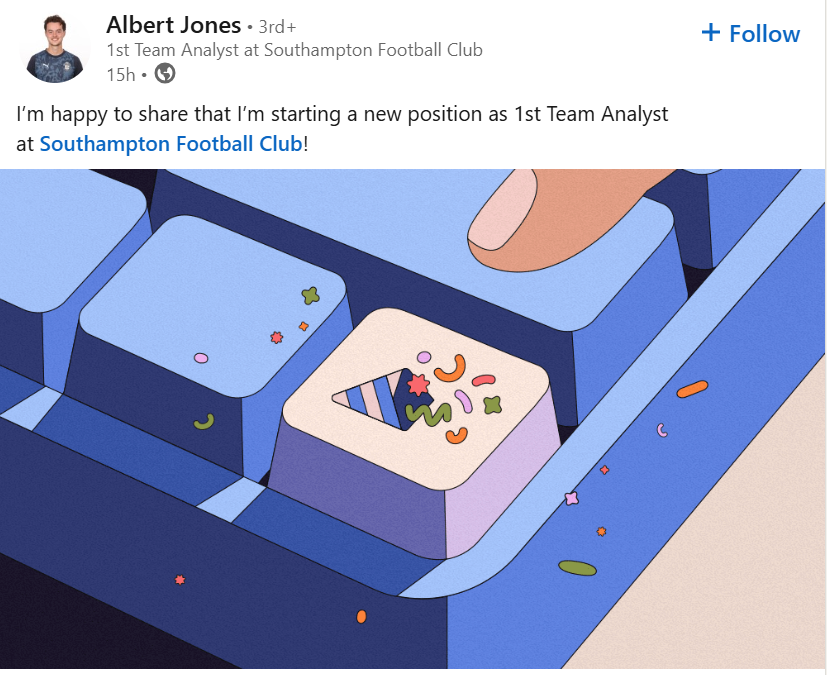Click the headline under Albert Jones's name
Screen dimensions: 827x675
[x=294, y=50]
